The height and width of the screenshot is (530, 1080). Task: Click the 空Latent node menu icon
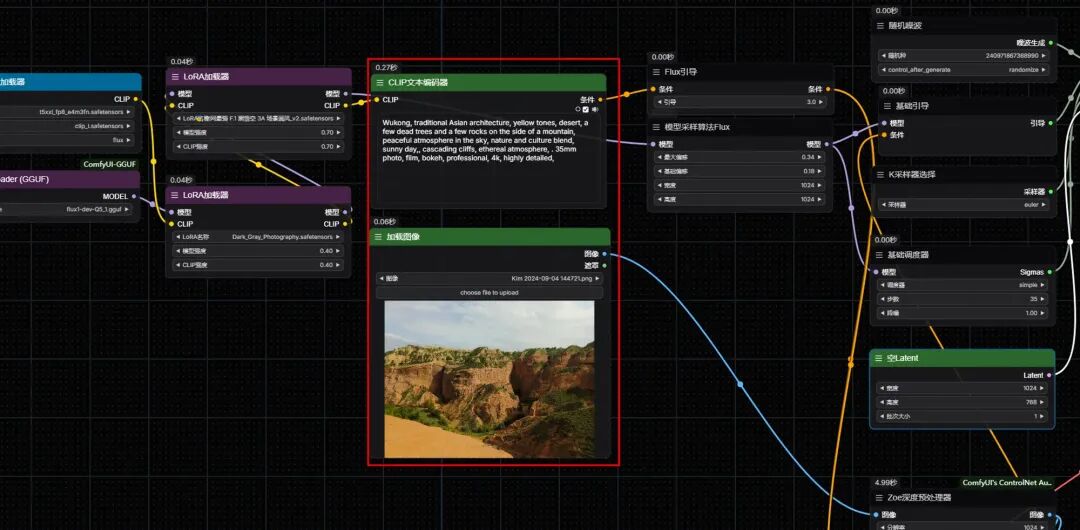878,358
